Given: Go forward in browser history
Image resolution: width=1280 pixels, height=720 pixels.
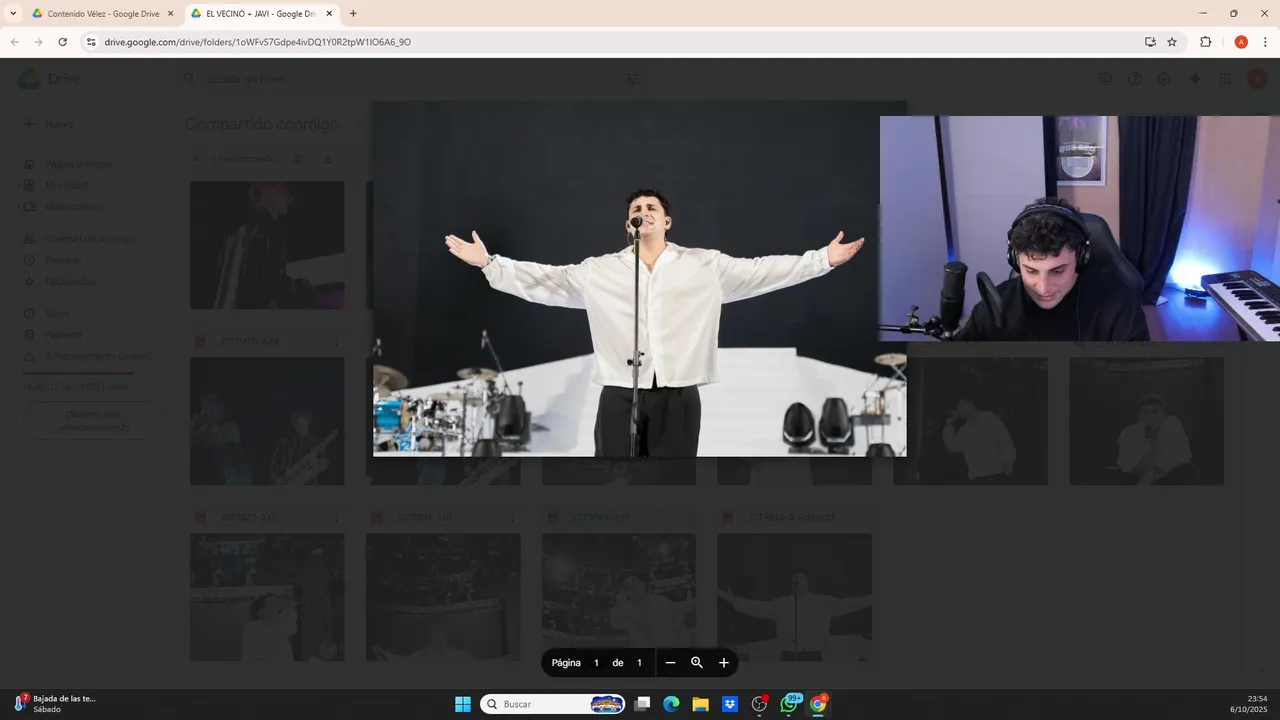Looking at the screenshot, I should click(38, 42).
